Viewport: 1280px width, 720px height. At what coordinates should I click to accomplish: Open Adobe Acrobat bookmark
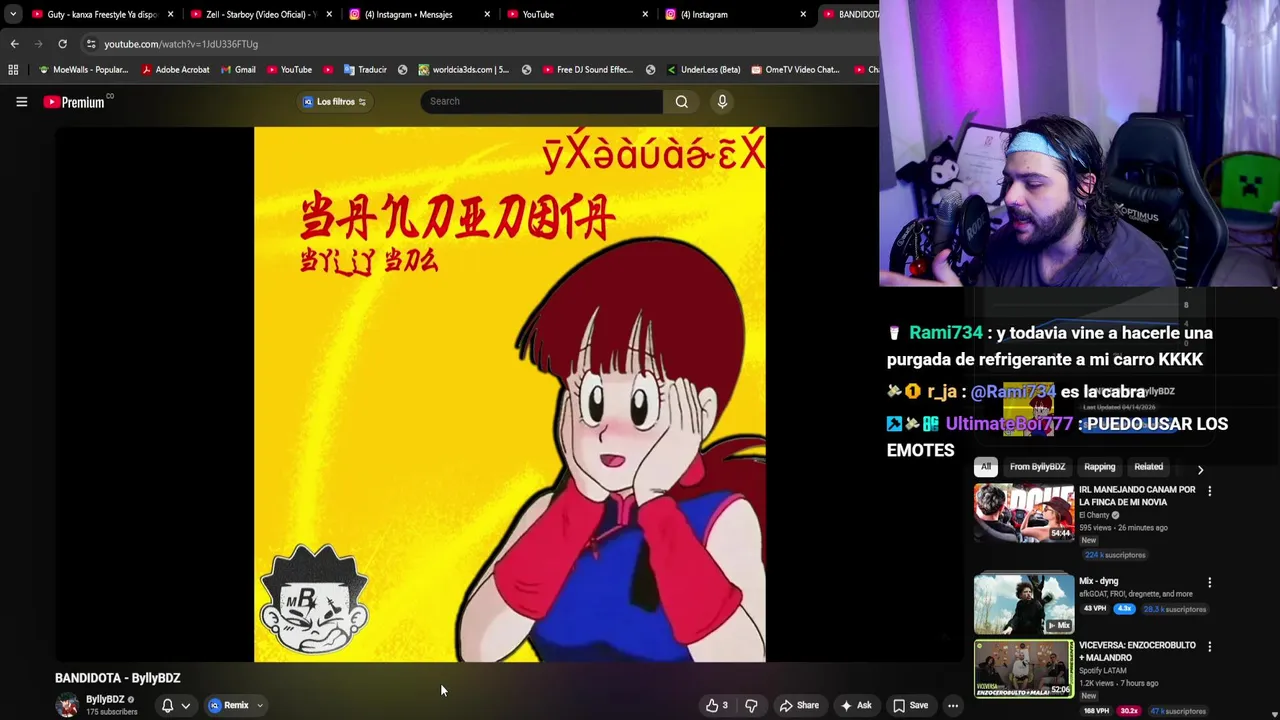coord(175,70)
